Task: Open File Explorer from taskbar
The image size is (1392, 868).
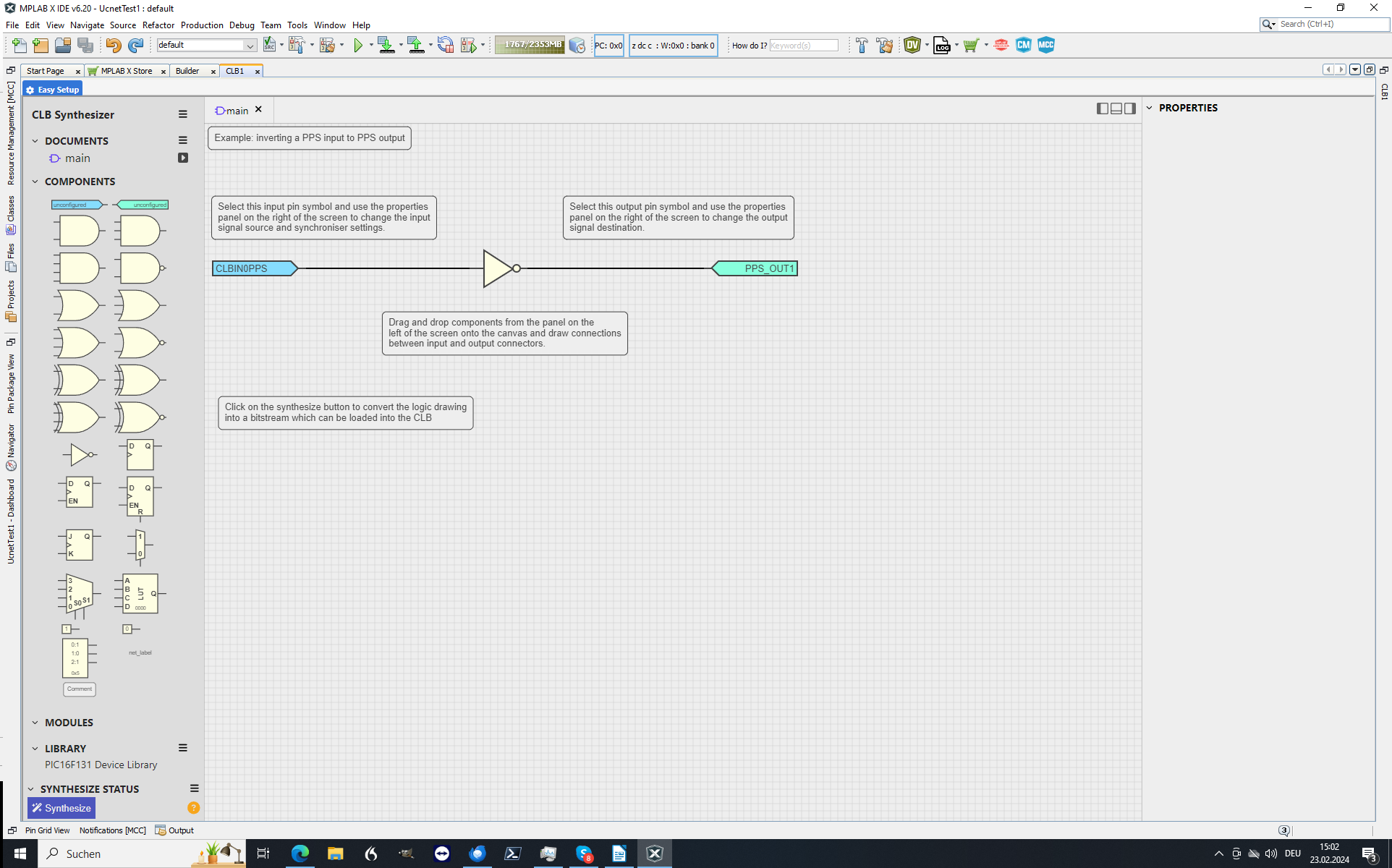Action: coord(335,854)
